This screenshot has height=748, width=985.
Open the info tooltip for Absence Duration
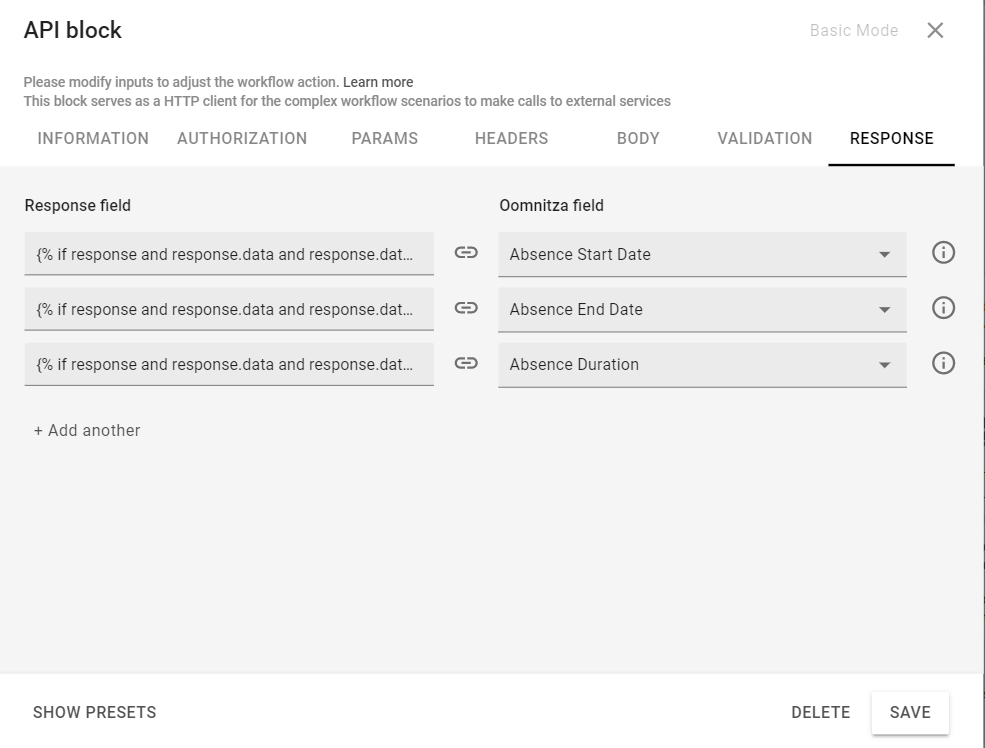tap(943, 363)
